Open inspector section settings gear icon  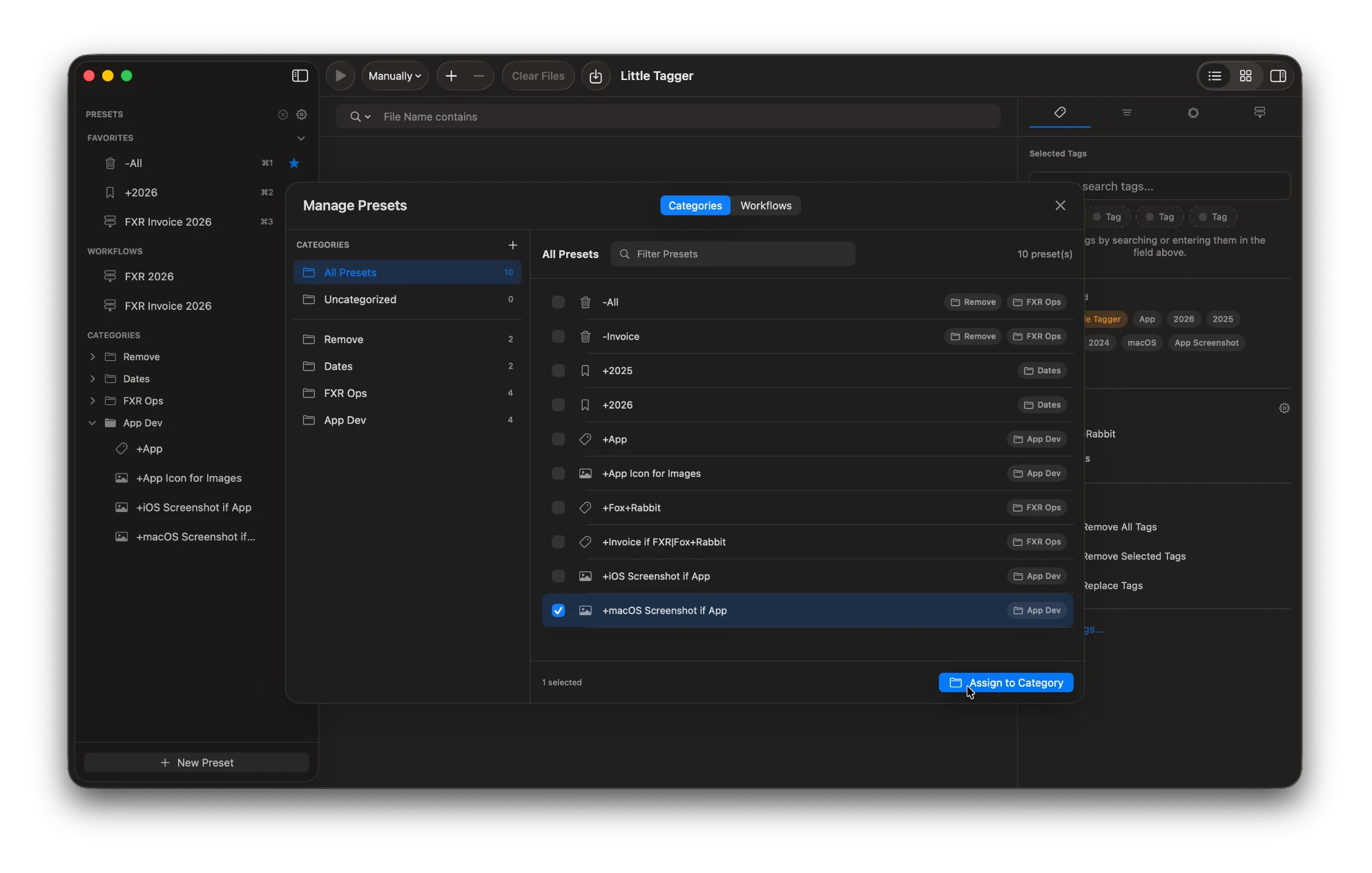1284,409
